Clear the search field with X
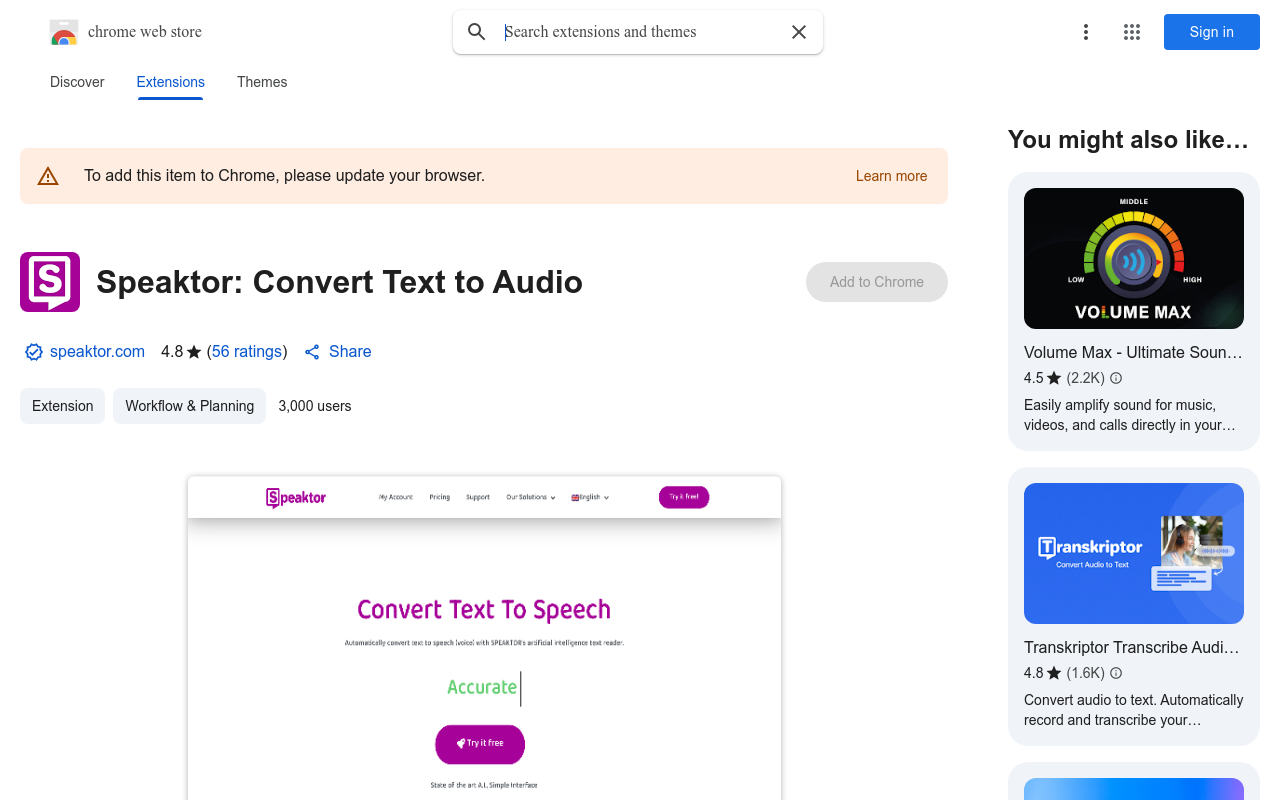 [799, 32]
